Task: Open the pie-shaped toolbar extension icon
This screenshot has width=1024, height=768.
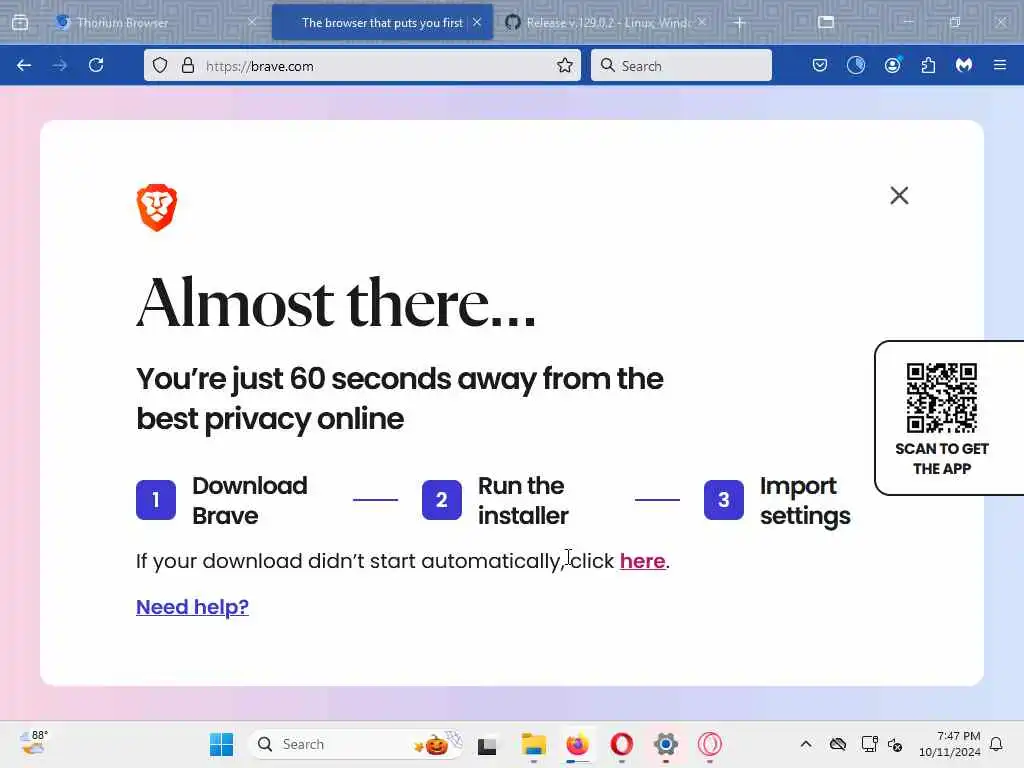Action: point(856,65)
